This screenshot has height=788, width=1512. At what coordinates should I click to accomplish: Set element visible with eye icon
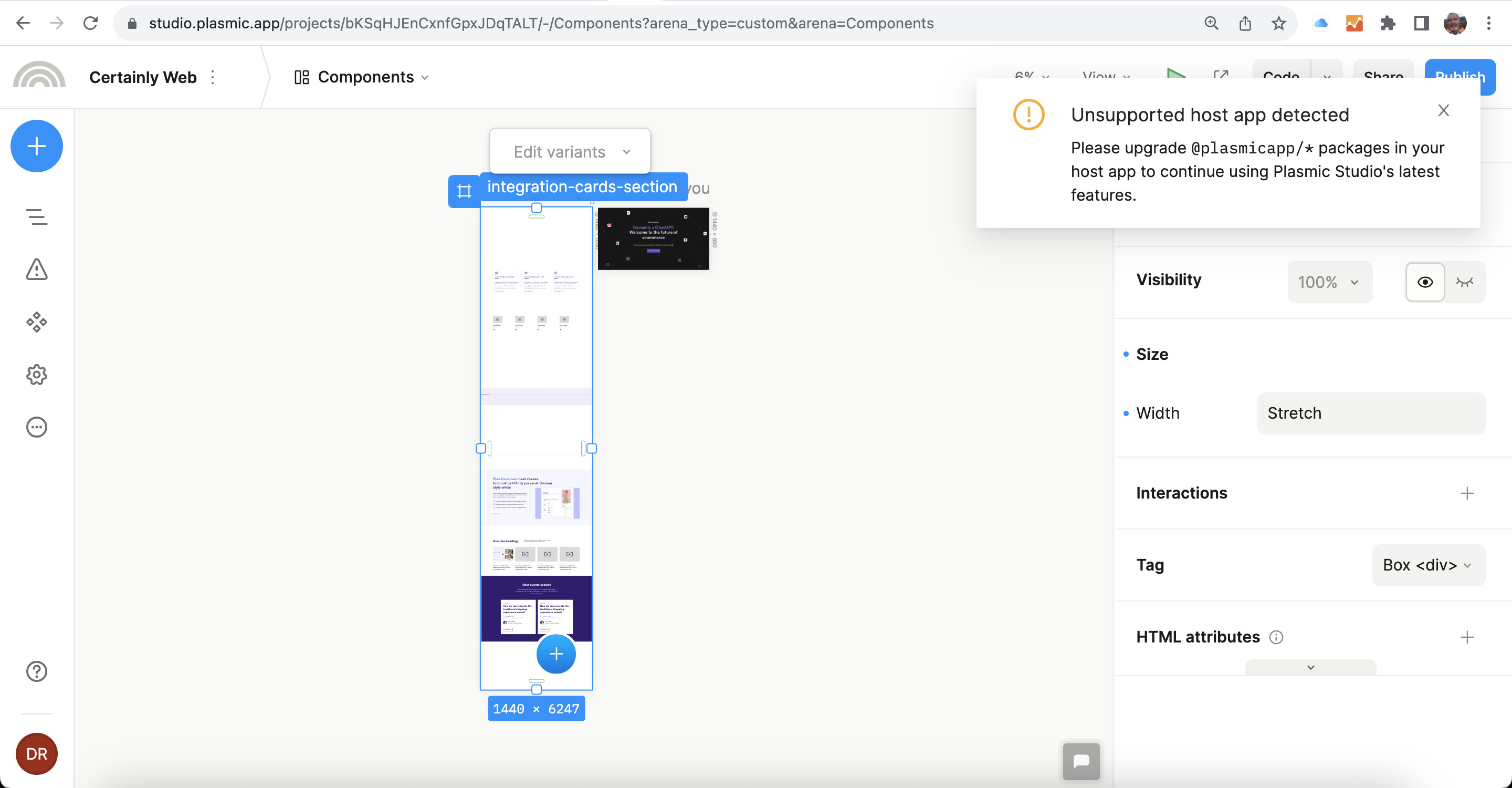point(1424,282)
